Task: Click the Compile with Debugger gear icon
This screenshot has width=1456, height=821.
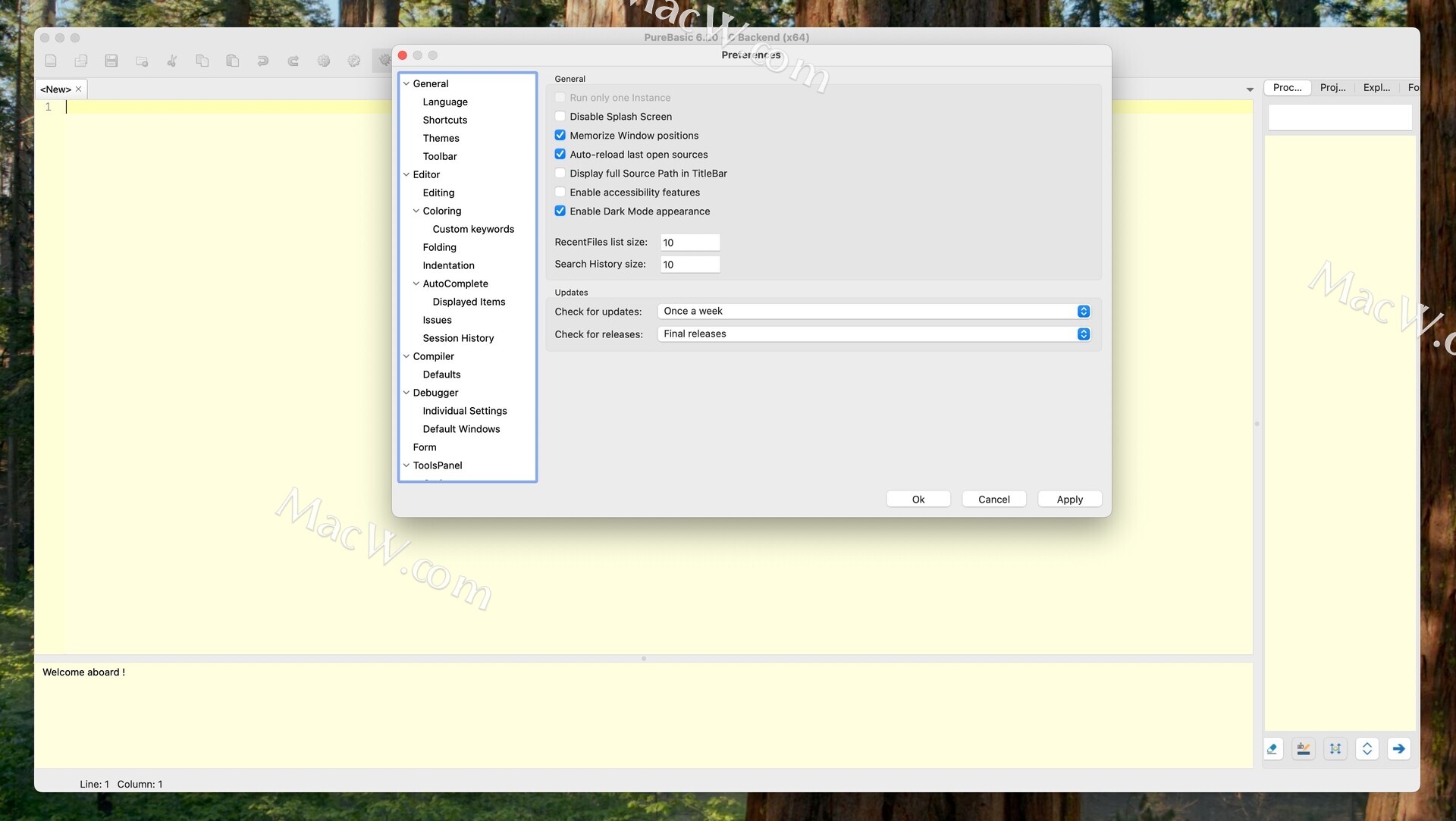Action: point(354,61)
